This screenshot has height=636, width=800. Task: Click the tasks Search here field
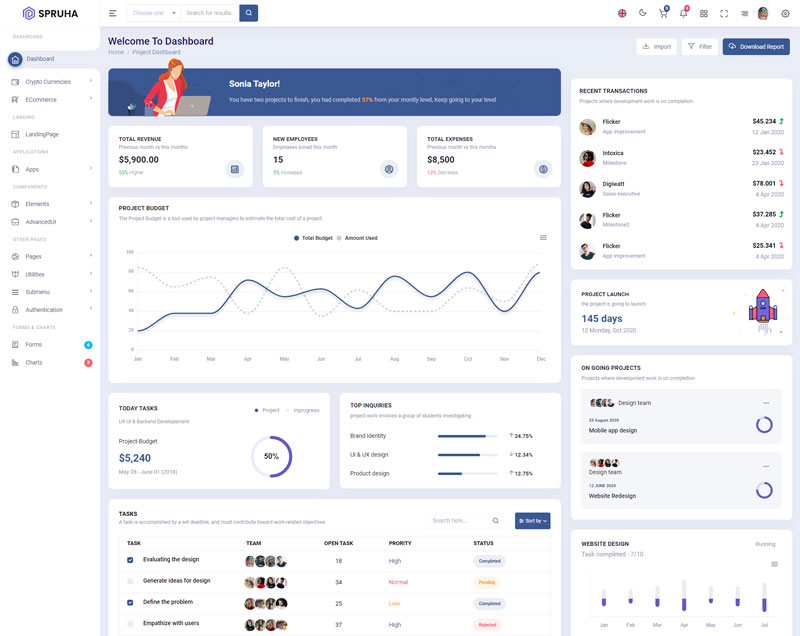pyautogui.click(x=458, y=521)
